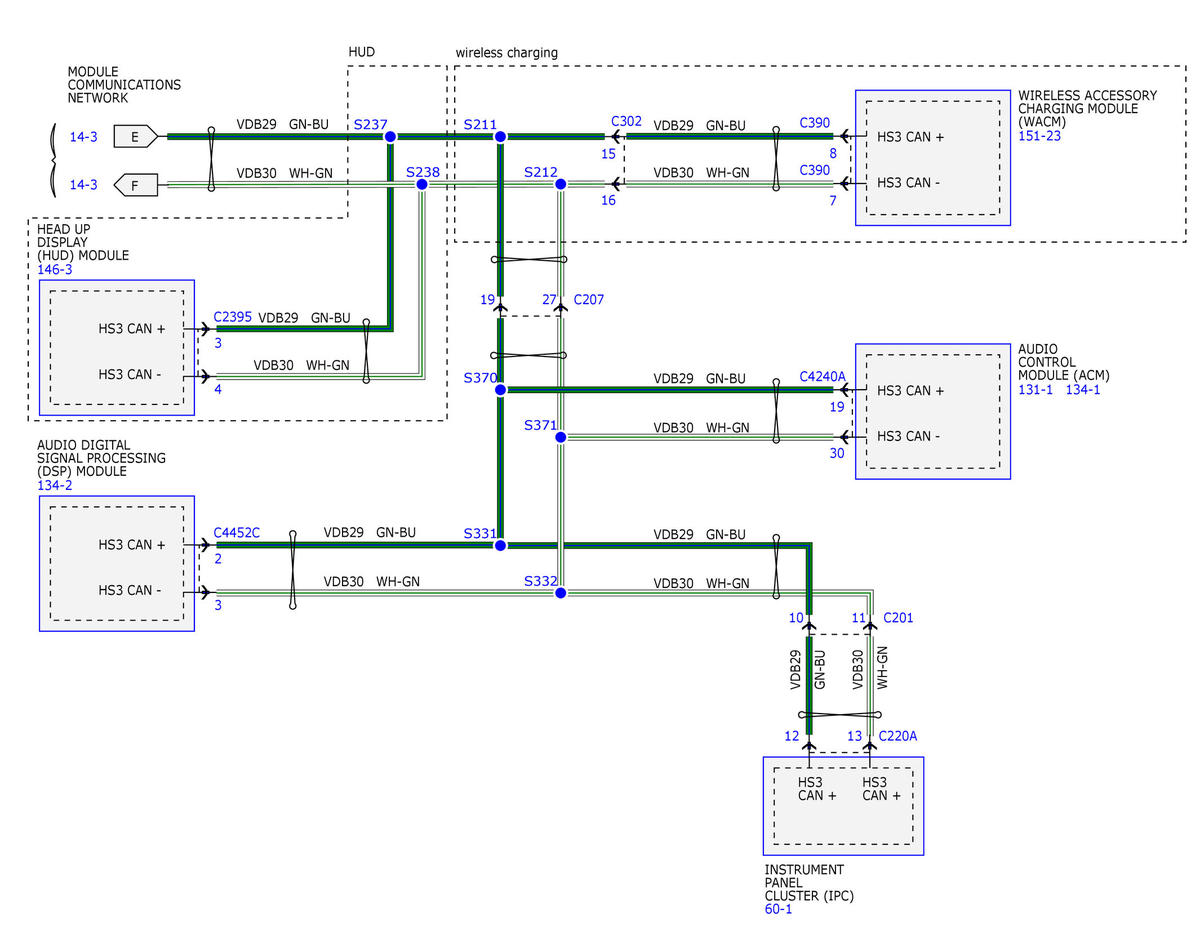The width and height of the screenshot is (1200, 927).
Task: Click connector label C302
Action: coord(627,121)
